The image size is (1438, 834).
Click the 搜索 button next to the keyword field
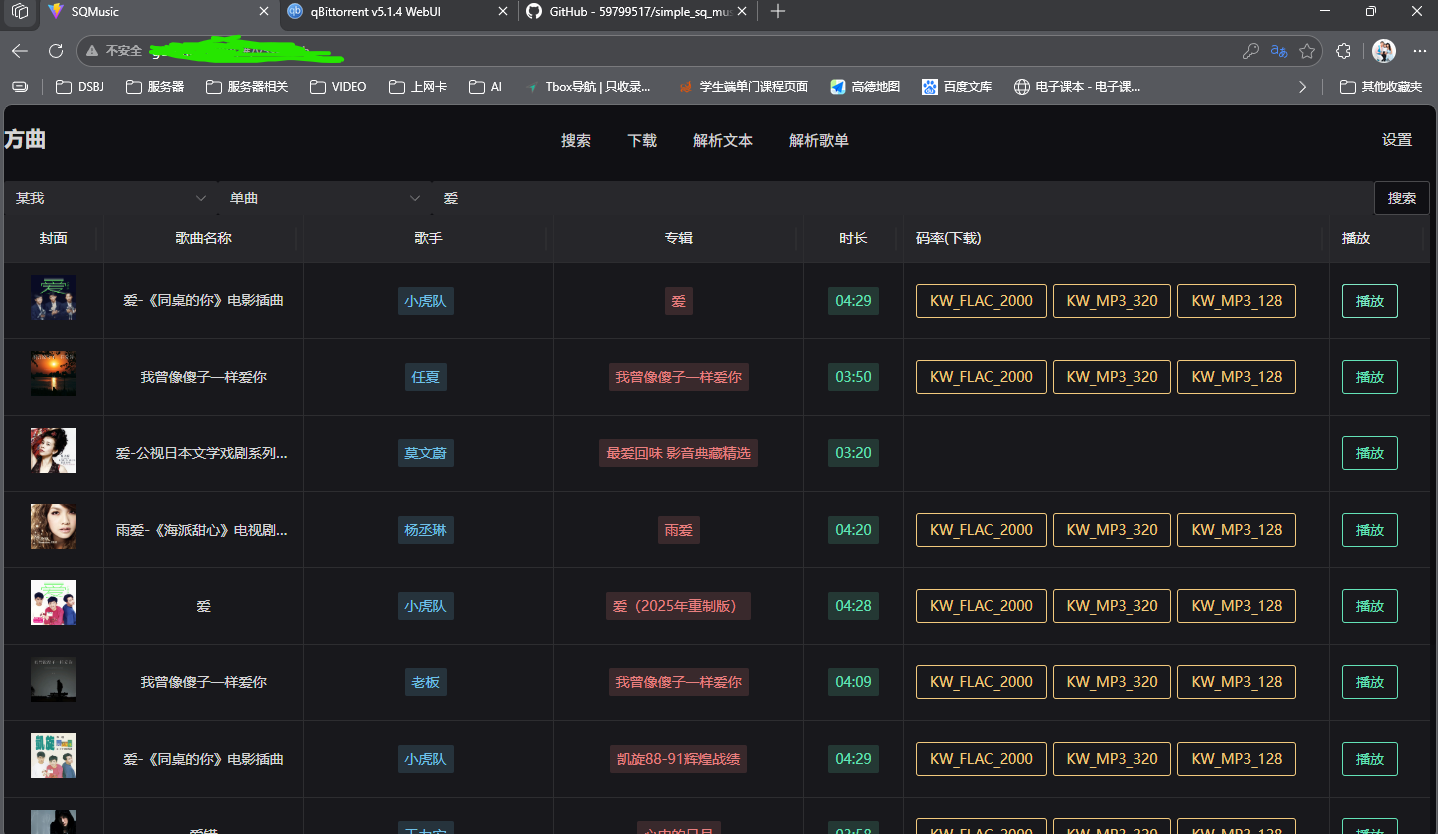tap(1401, 198)
